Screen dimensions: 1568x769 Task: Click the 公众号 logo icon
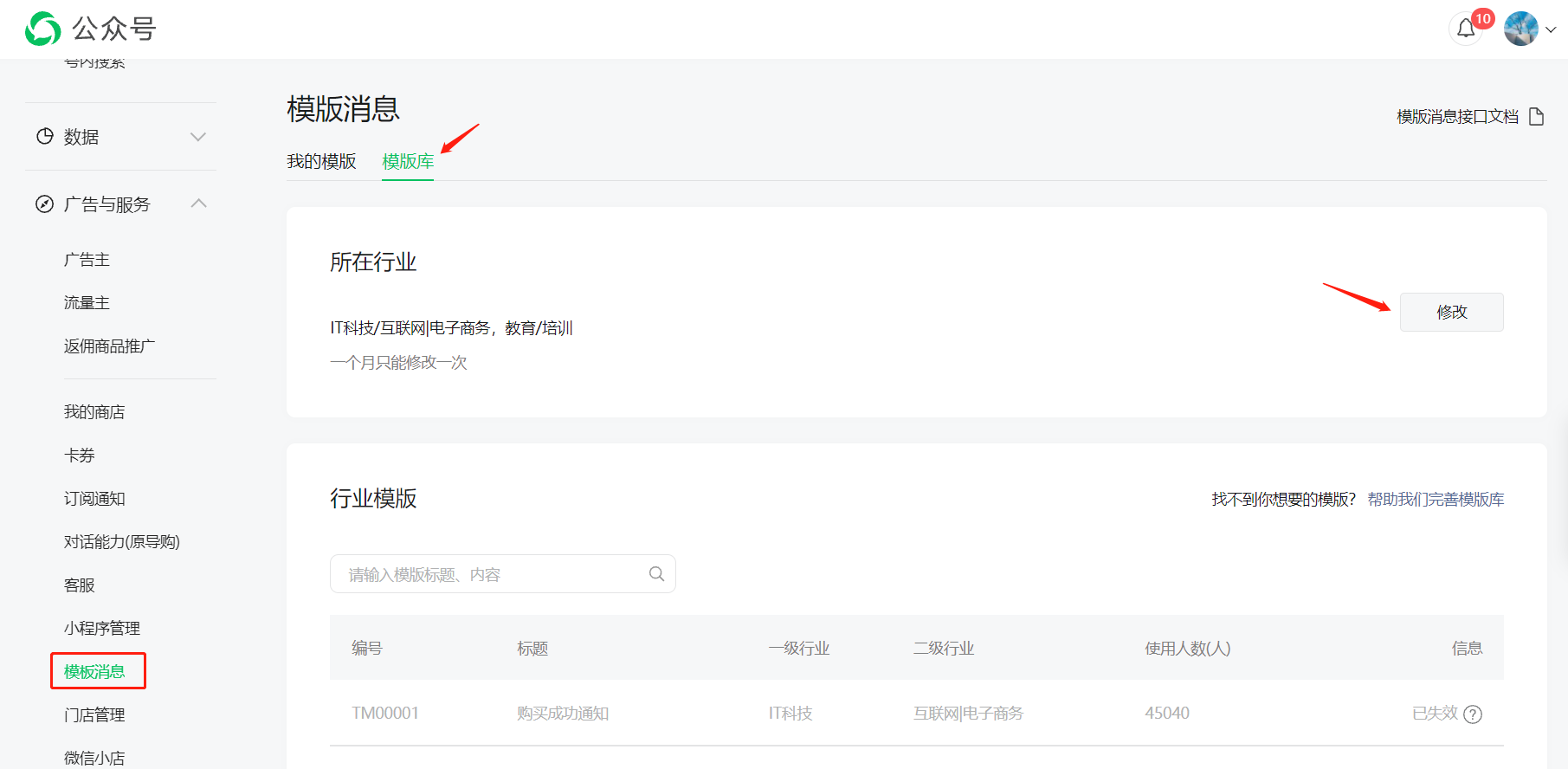pyautogui.click(x=43, y=29)
